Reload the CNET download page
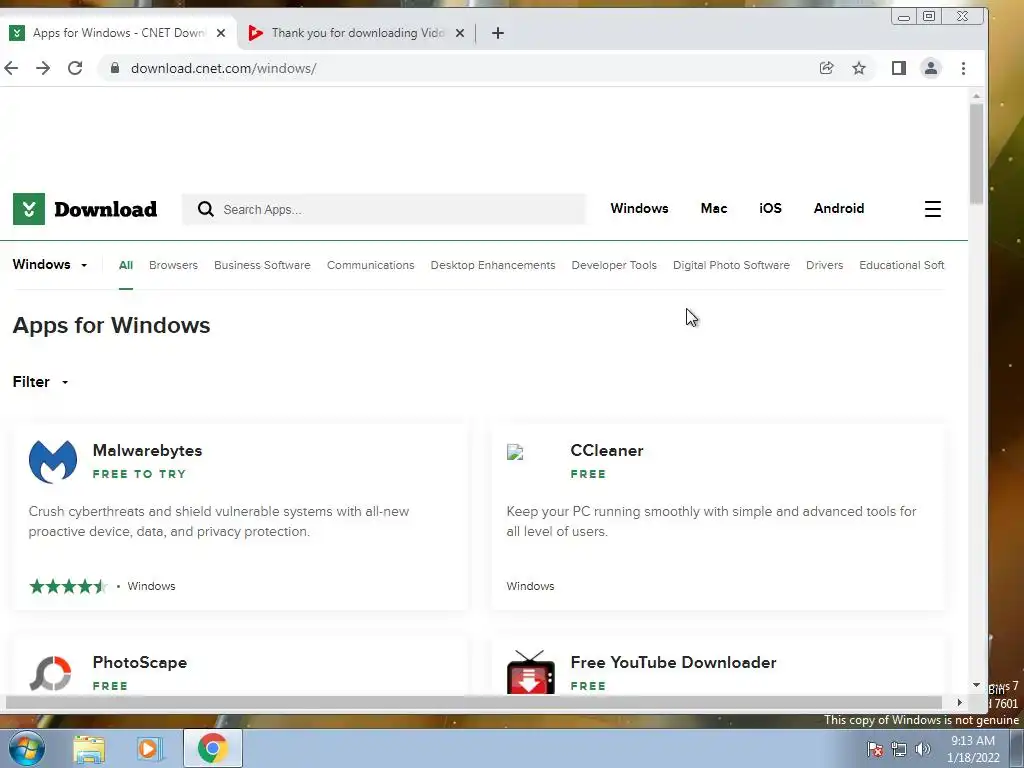1024x768 pixels. [x=75, y=68]
